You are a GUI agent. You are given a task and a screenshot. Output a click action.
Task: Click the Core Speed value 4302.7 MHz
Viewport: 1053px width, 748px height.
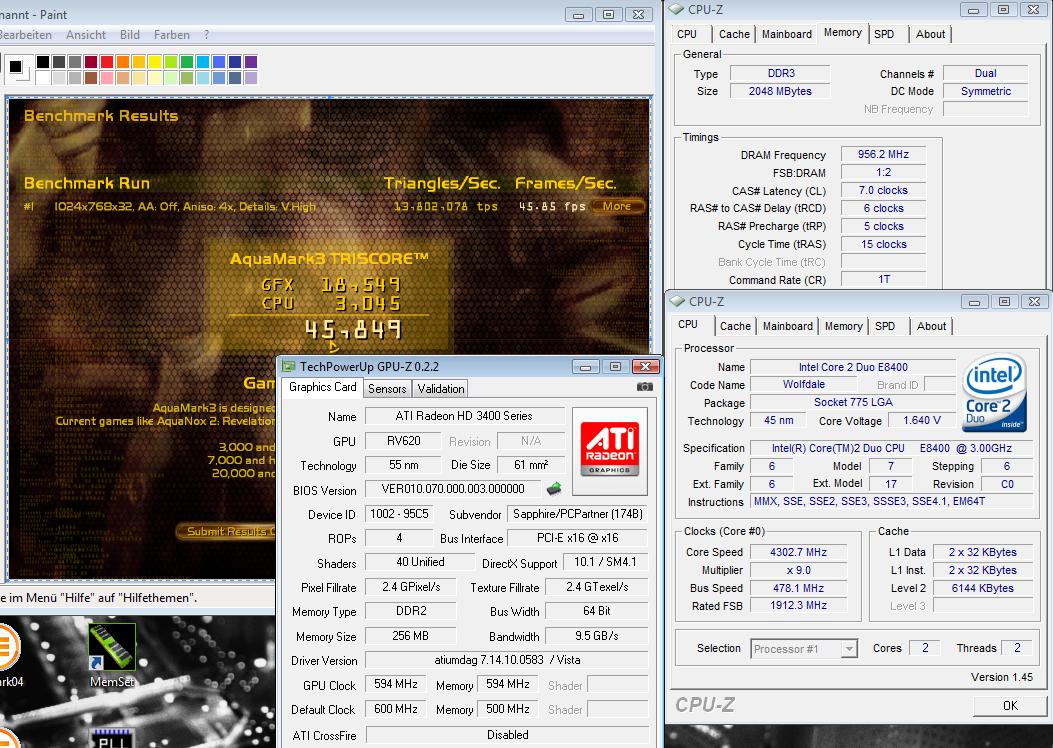pyautogui.click(x=798, y=552)
